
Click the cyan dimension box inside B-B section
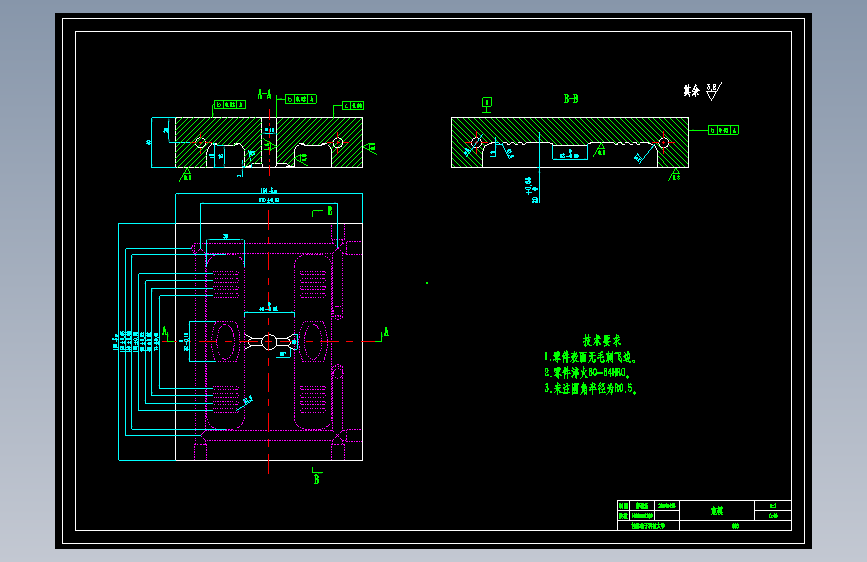click(570, 152)
